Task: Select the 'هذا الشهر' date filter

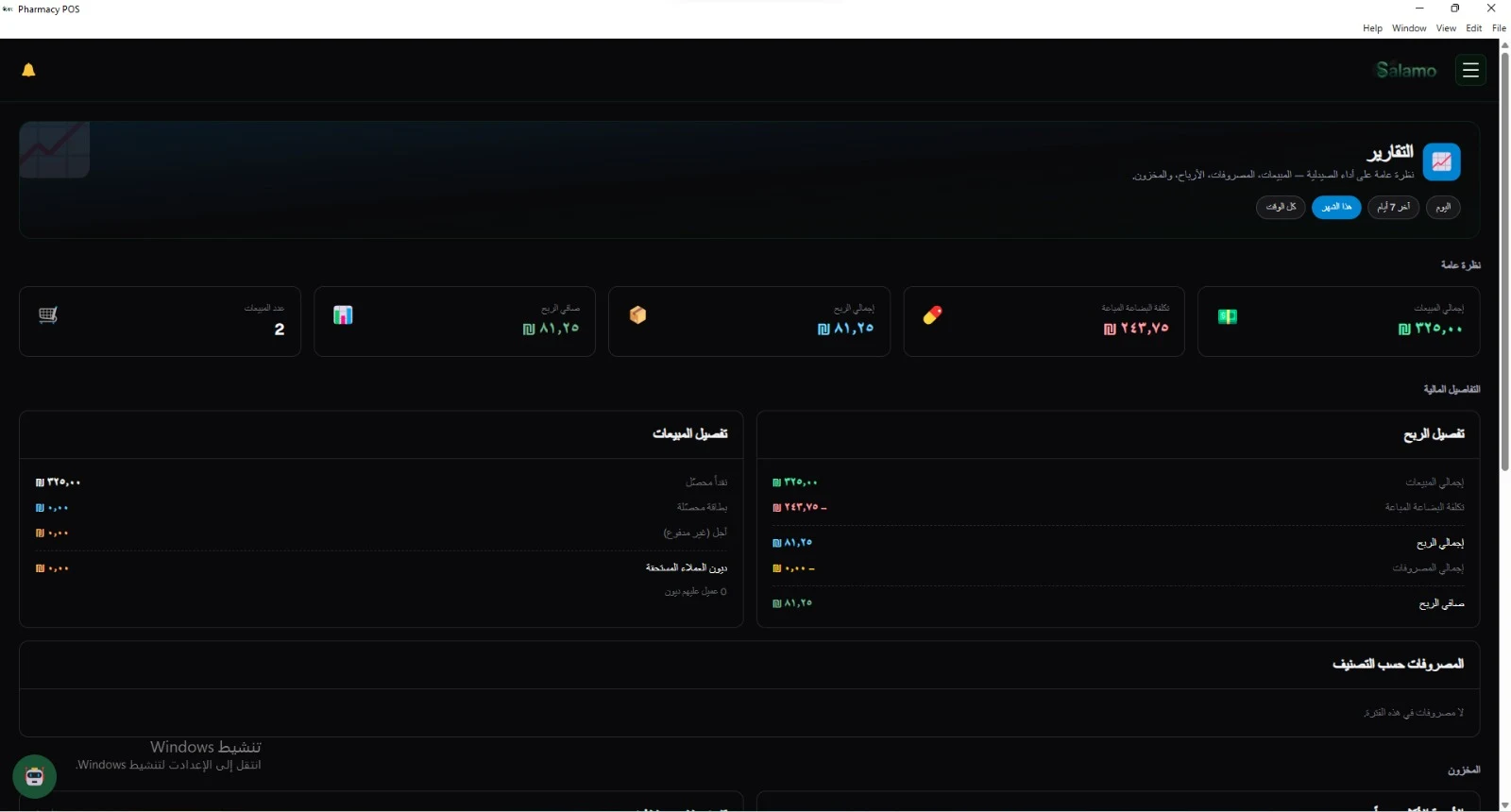Action: click(1336, 207)
